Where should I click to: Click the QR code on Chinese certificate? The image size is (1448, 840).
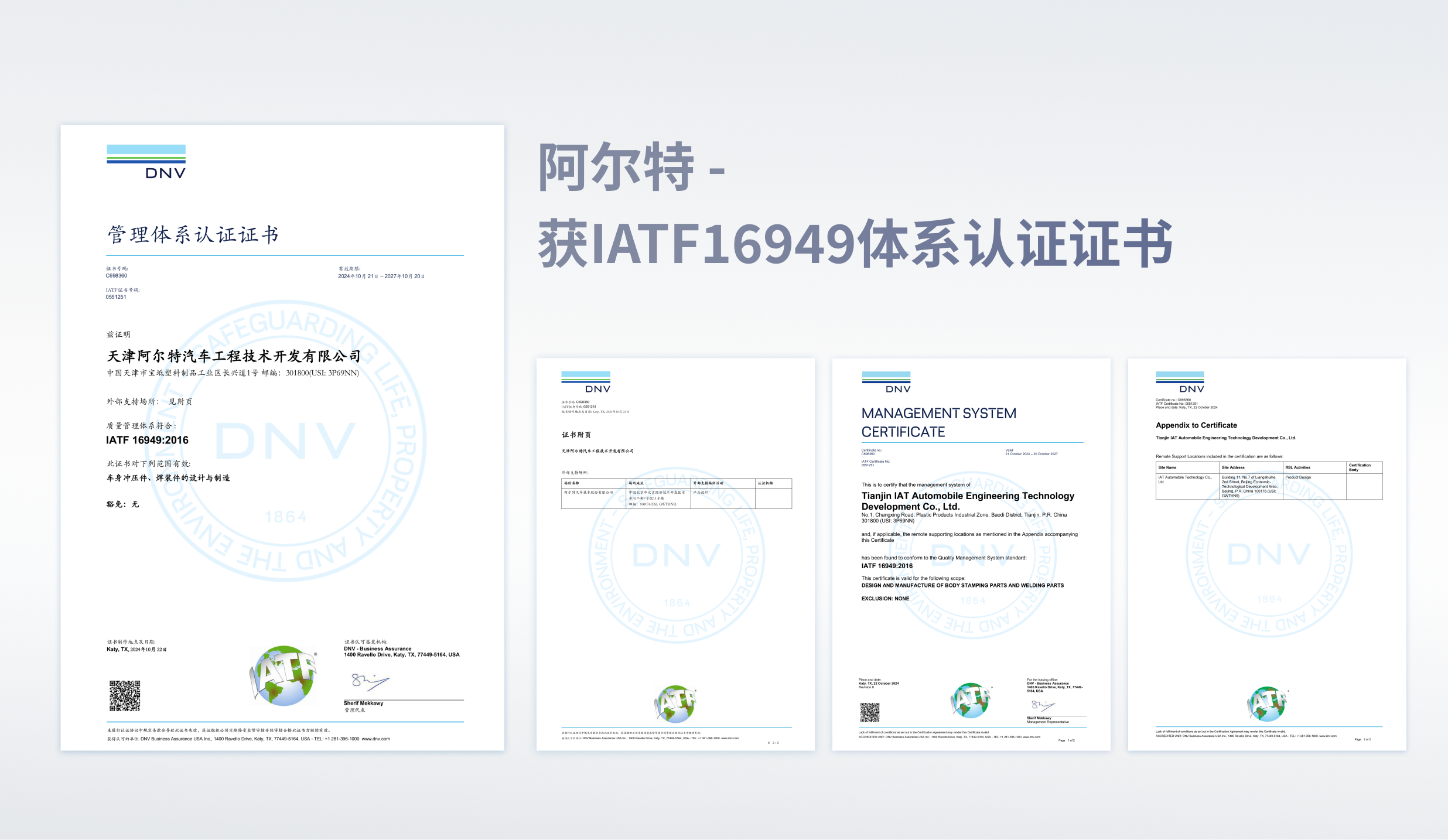click(x=124, y=695)
